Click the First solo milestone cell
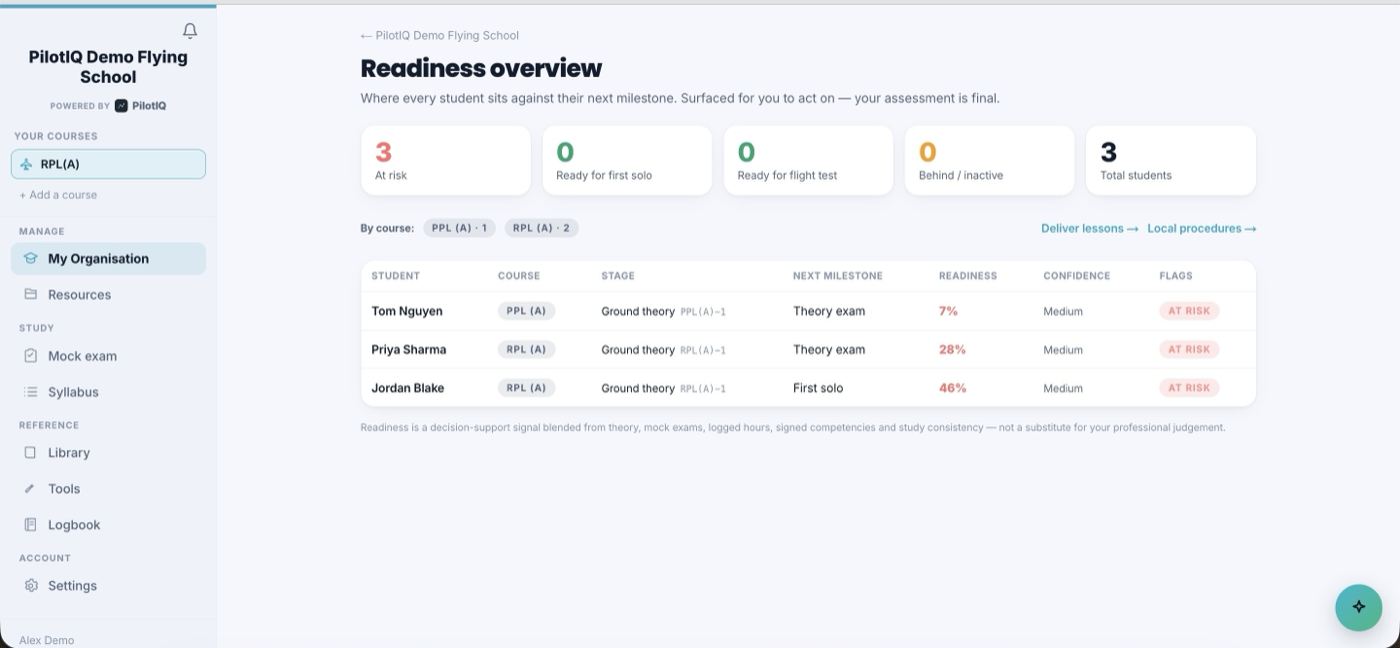 click(x=818, y=388)
